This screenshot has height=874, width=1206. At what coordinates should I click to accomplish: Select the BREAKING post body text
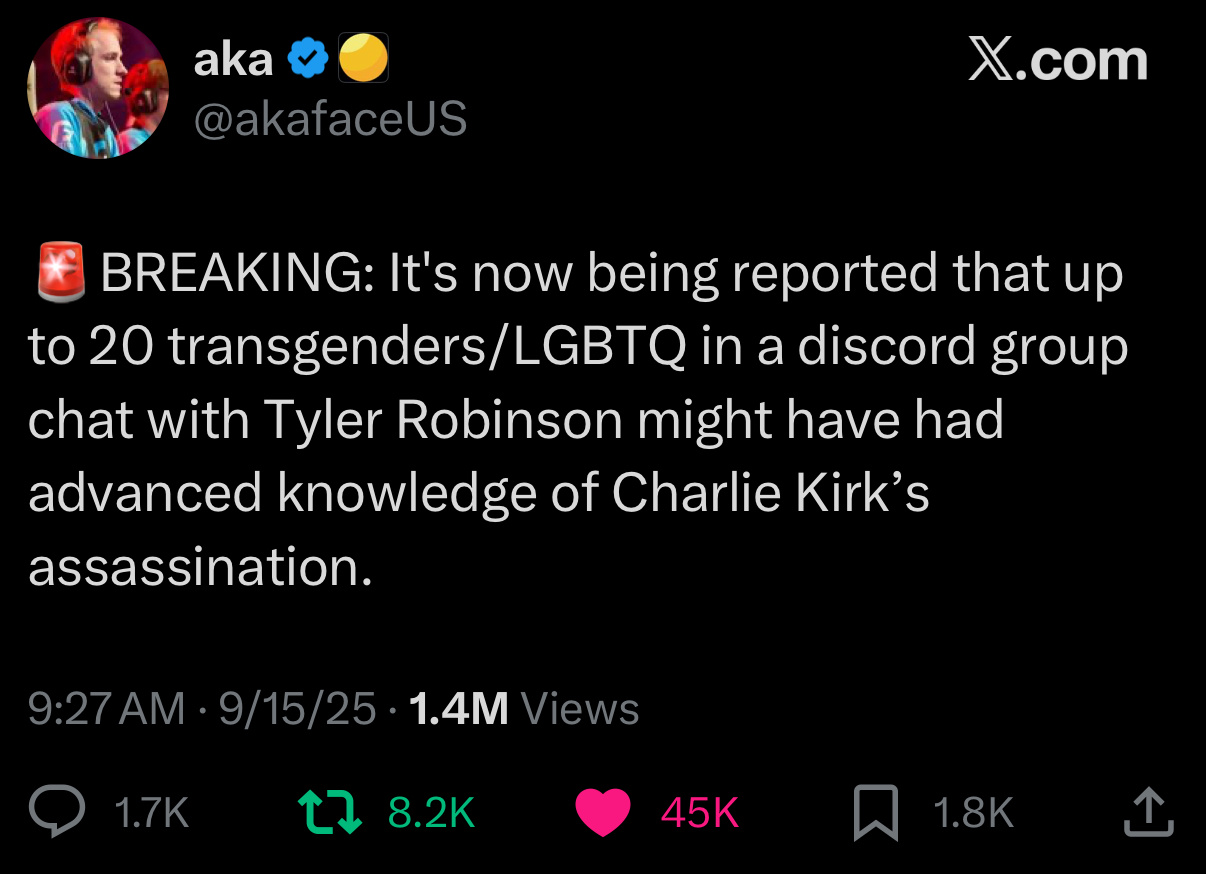click(x=578, y=419)
